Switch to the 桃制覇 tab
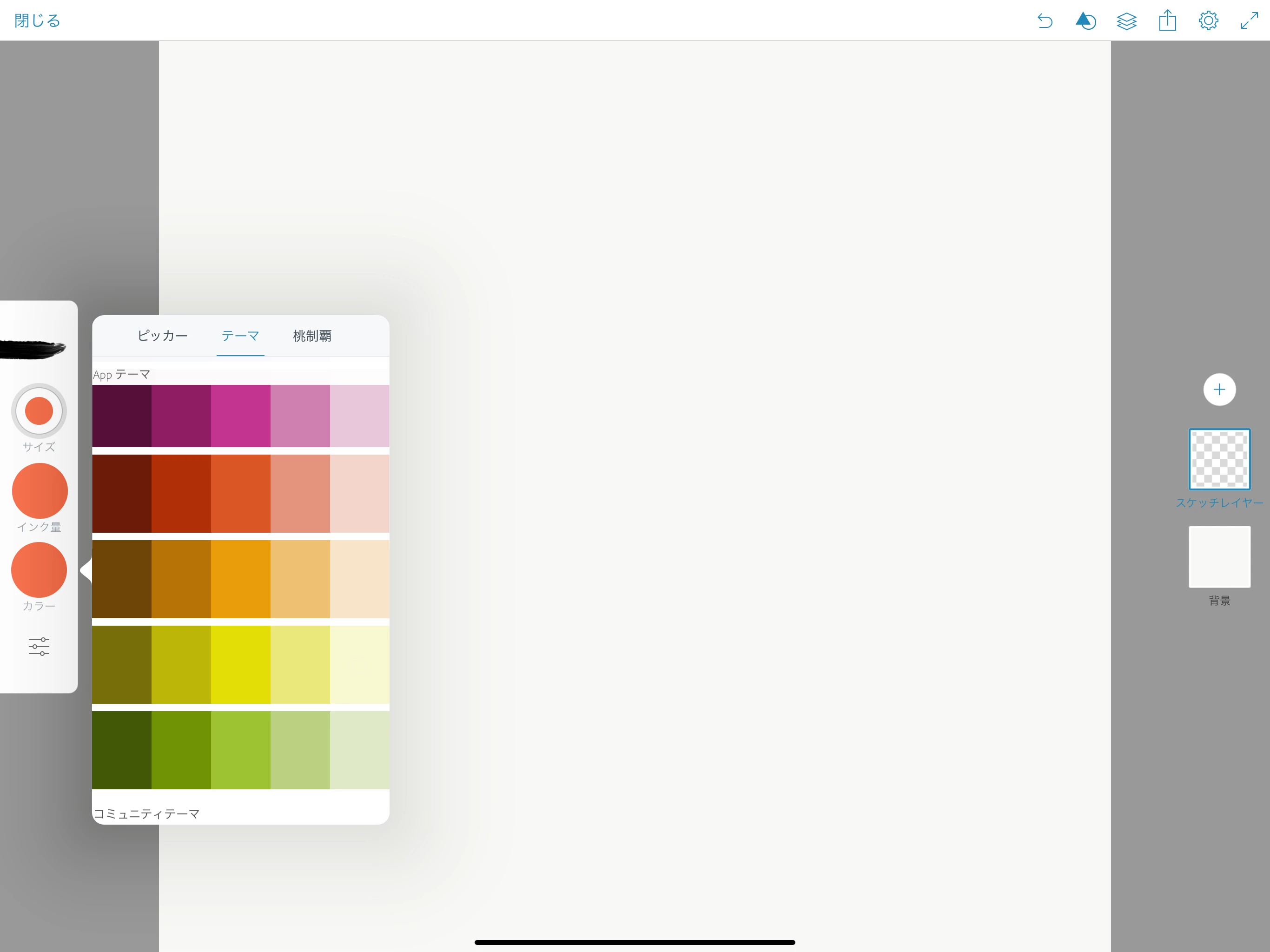 312,336
